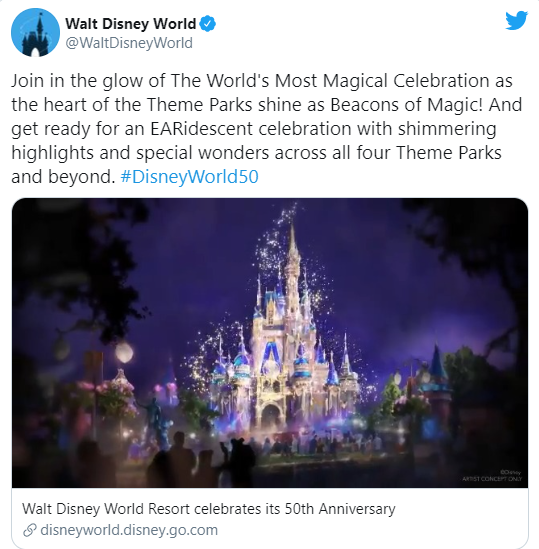Open the castle profile avatar
Screen dimensions: 539x549
(x=35, y=33)
